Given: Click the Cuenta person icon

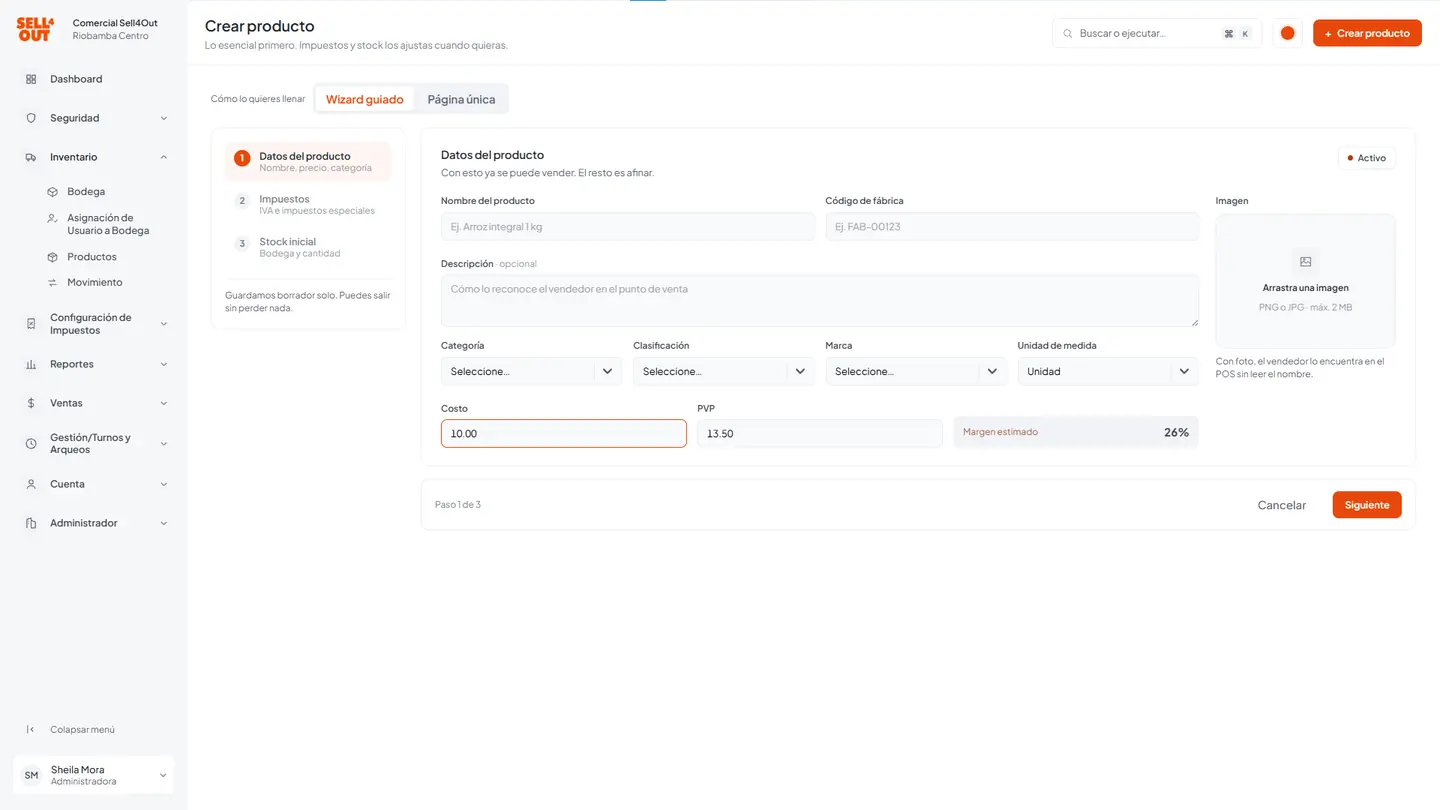Looking at the screenshot, I should point(31,484).
